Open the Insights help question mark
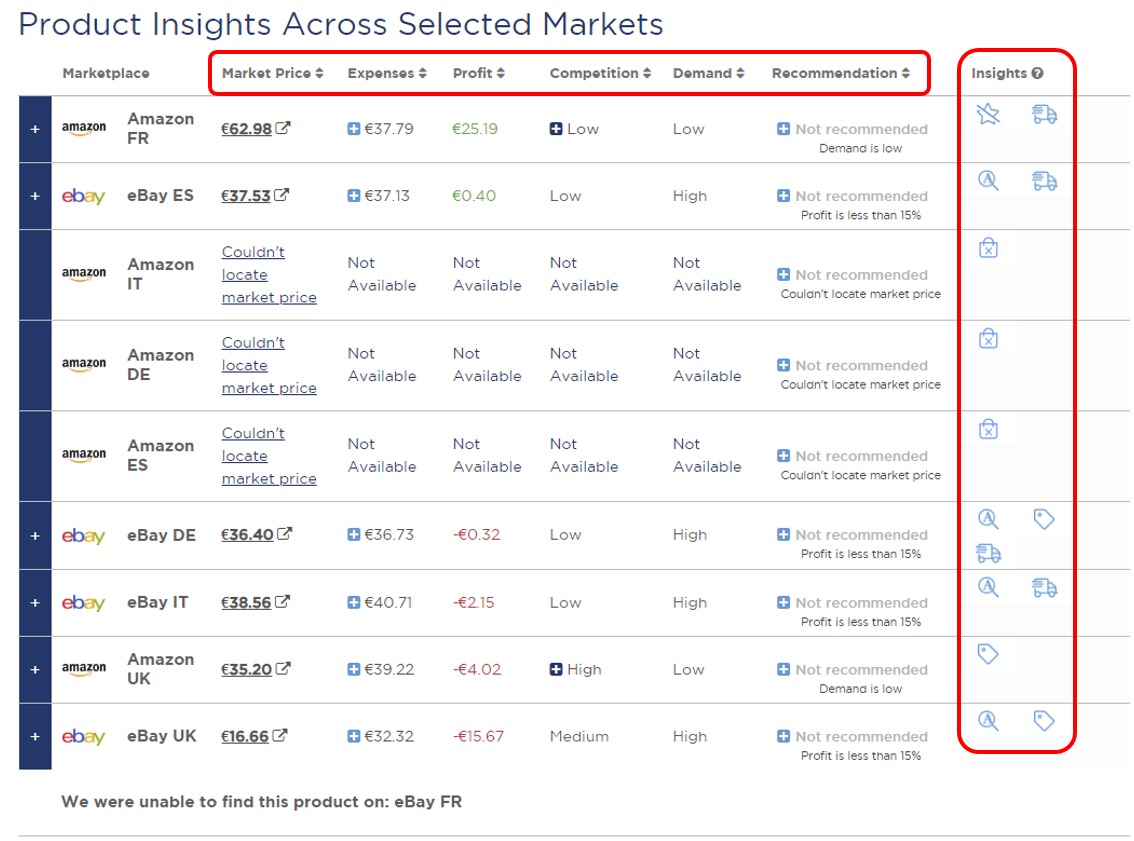 click(1037, 72)
